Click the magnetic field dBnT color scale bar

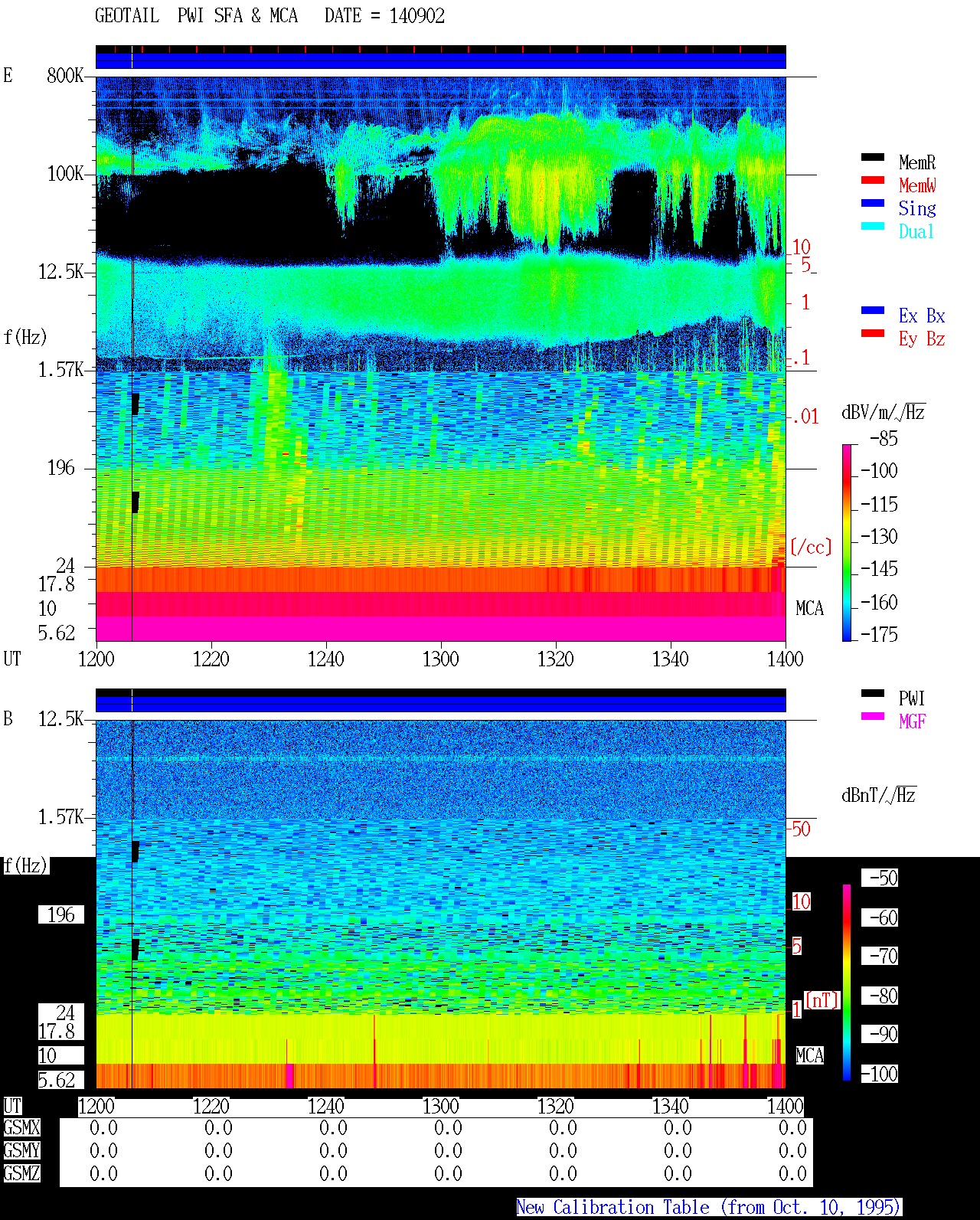pyautogui.click(x=847, y=983)
